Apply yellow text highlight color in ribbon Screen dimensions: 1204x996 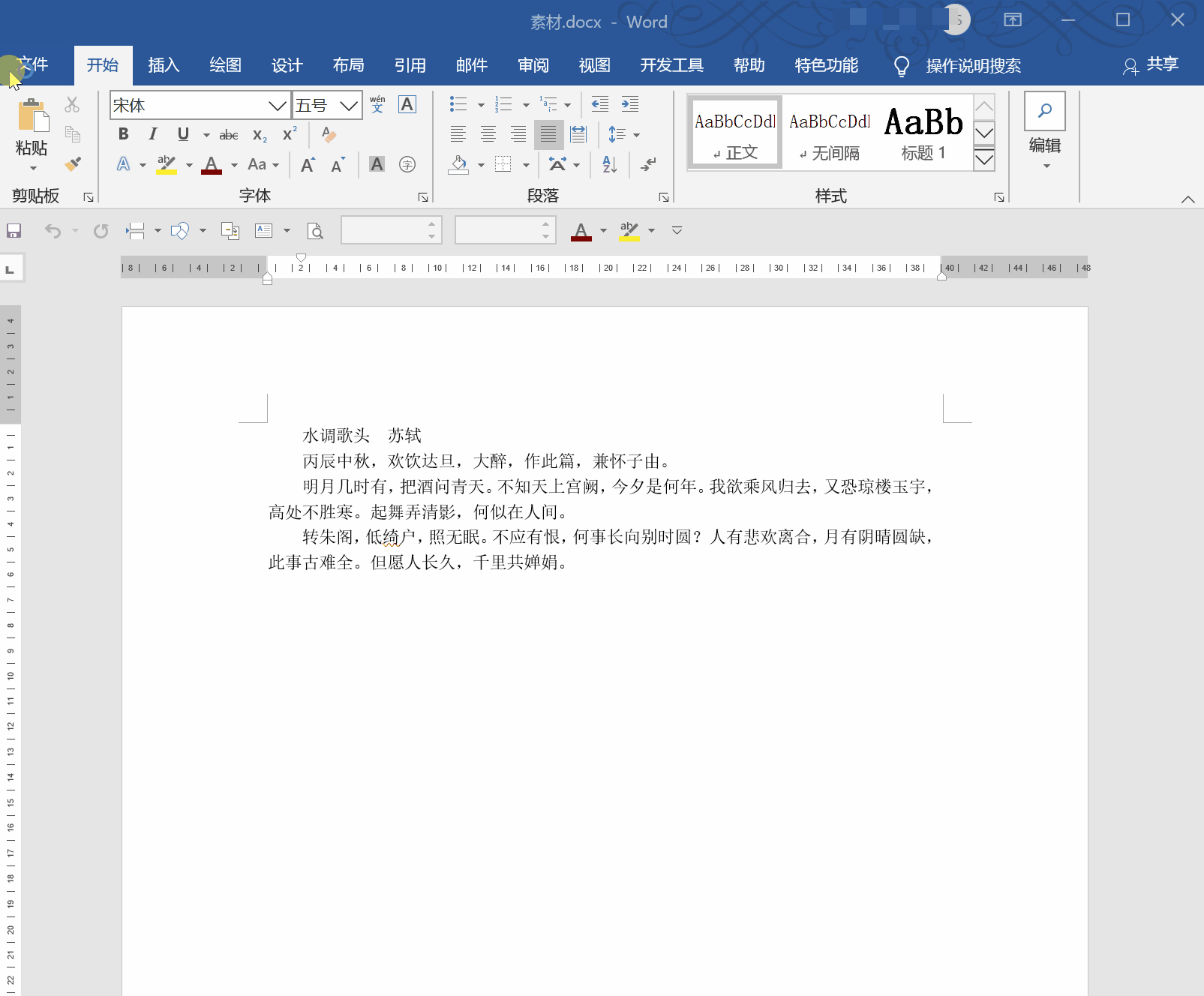167,164
